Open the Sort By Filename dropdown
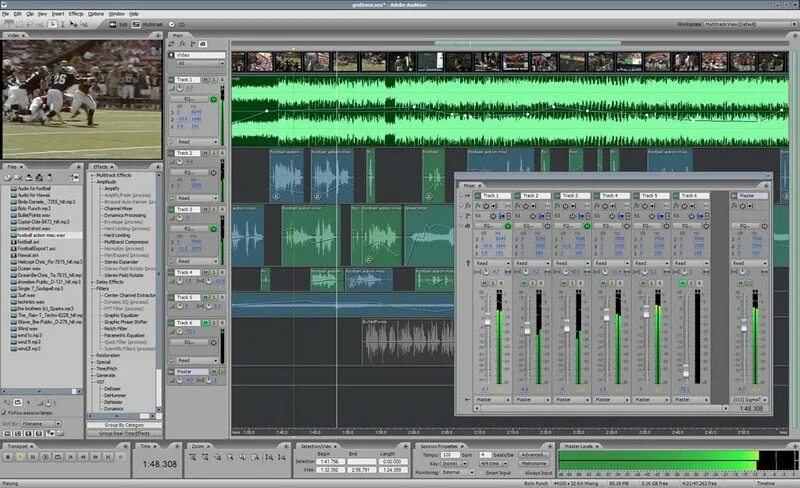Viewport: 800px width, 488px height. [41, 424]
